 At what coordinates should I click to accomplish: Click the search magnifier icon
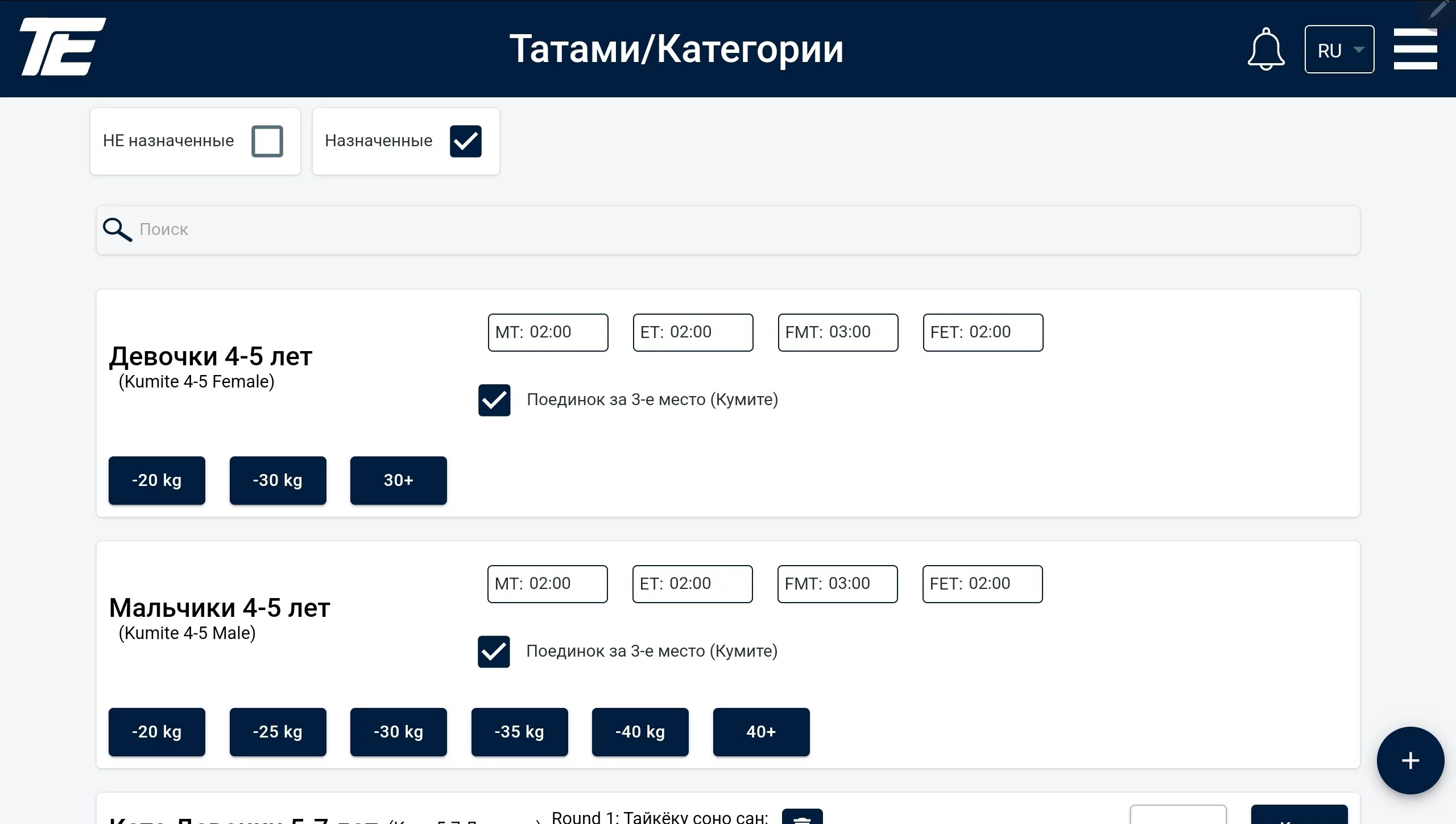[117, 229]
